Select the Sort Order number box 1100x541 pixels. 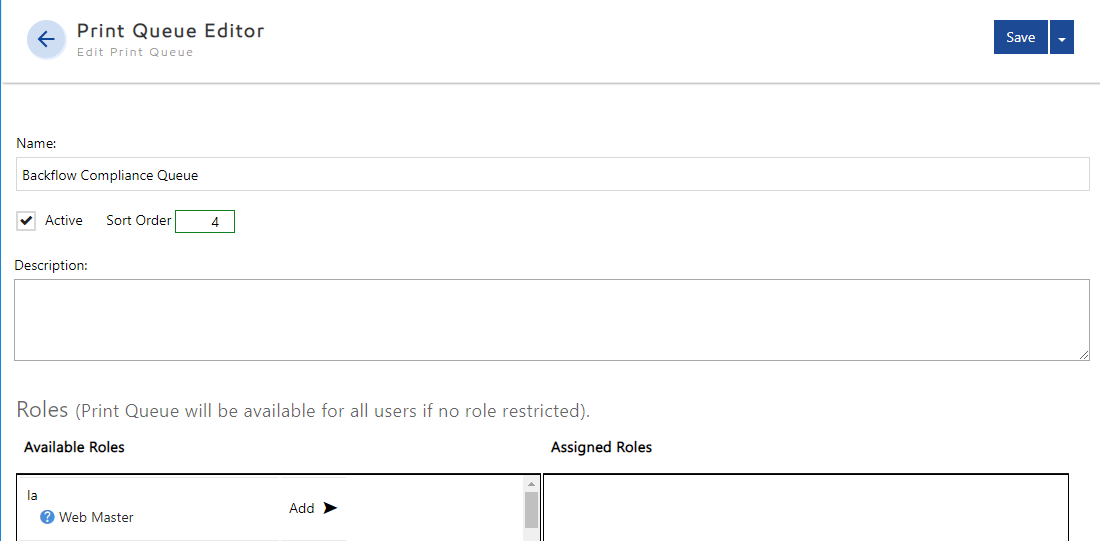(x=205, y=222)
